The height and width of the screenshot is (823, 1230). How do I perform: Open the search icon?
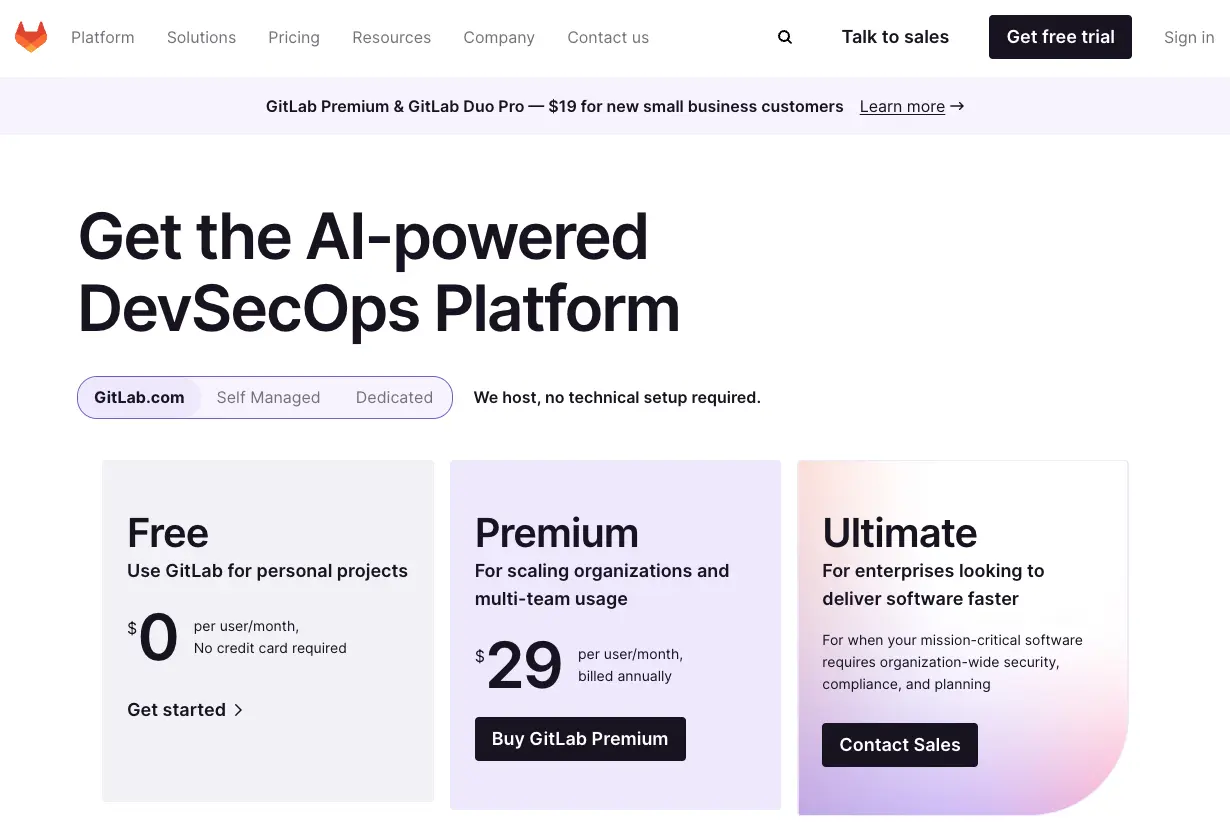784,36
